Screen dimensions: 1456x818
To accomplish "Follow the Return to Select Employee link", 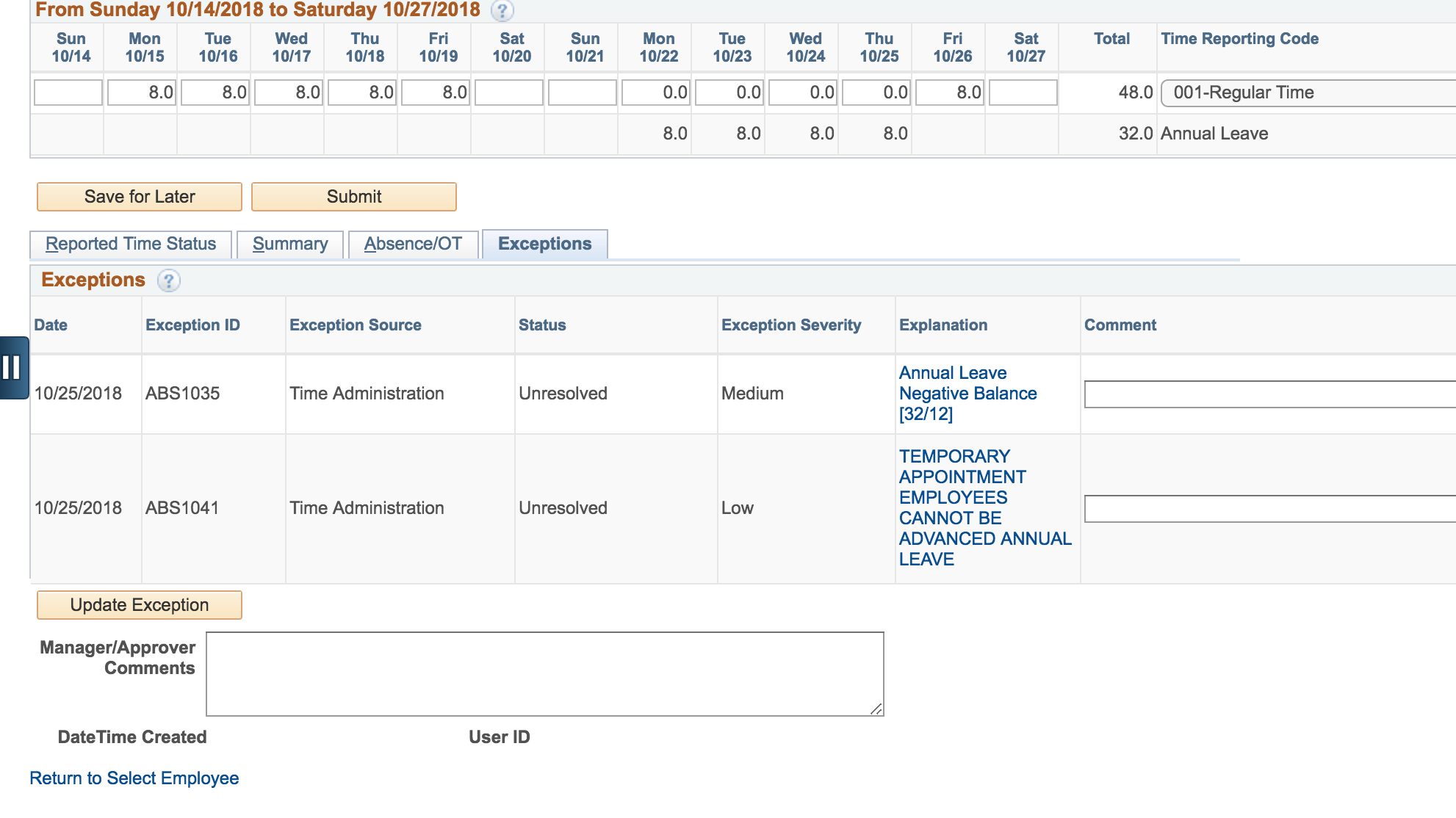I will tap(133, 778).
